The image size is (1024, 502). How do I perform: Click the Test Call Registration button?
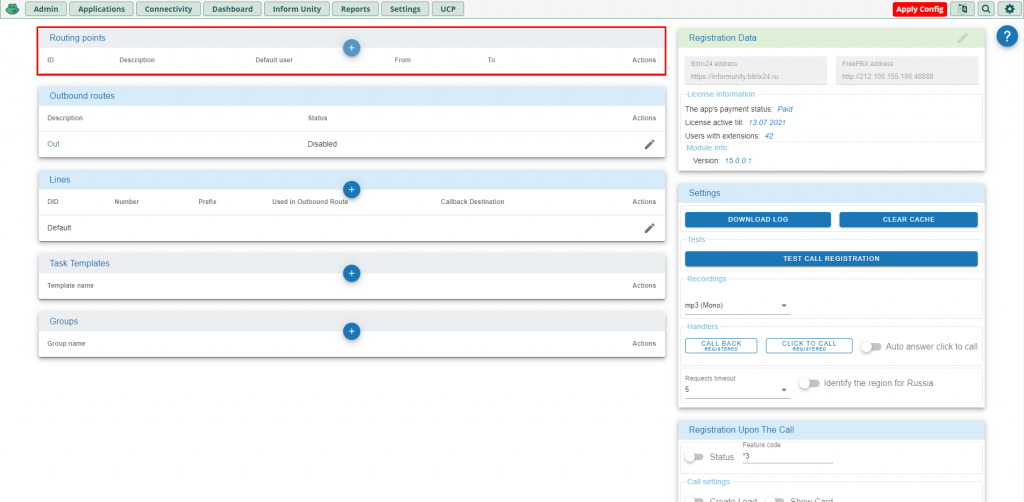tap(831, 259)
